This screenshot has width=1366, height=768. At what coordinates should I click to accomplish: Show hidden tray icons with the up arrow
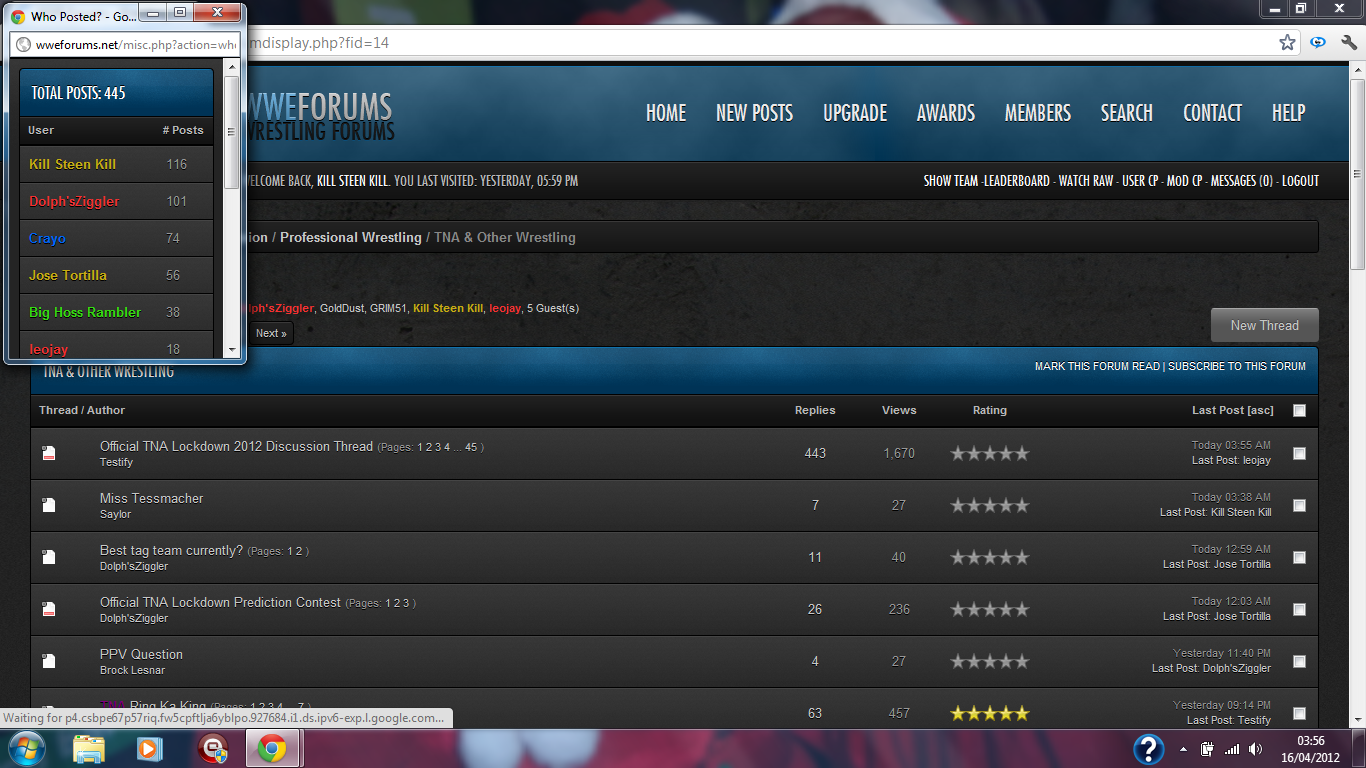(x=1184, y=749)
